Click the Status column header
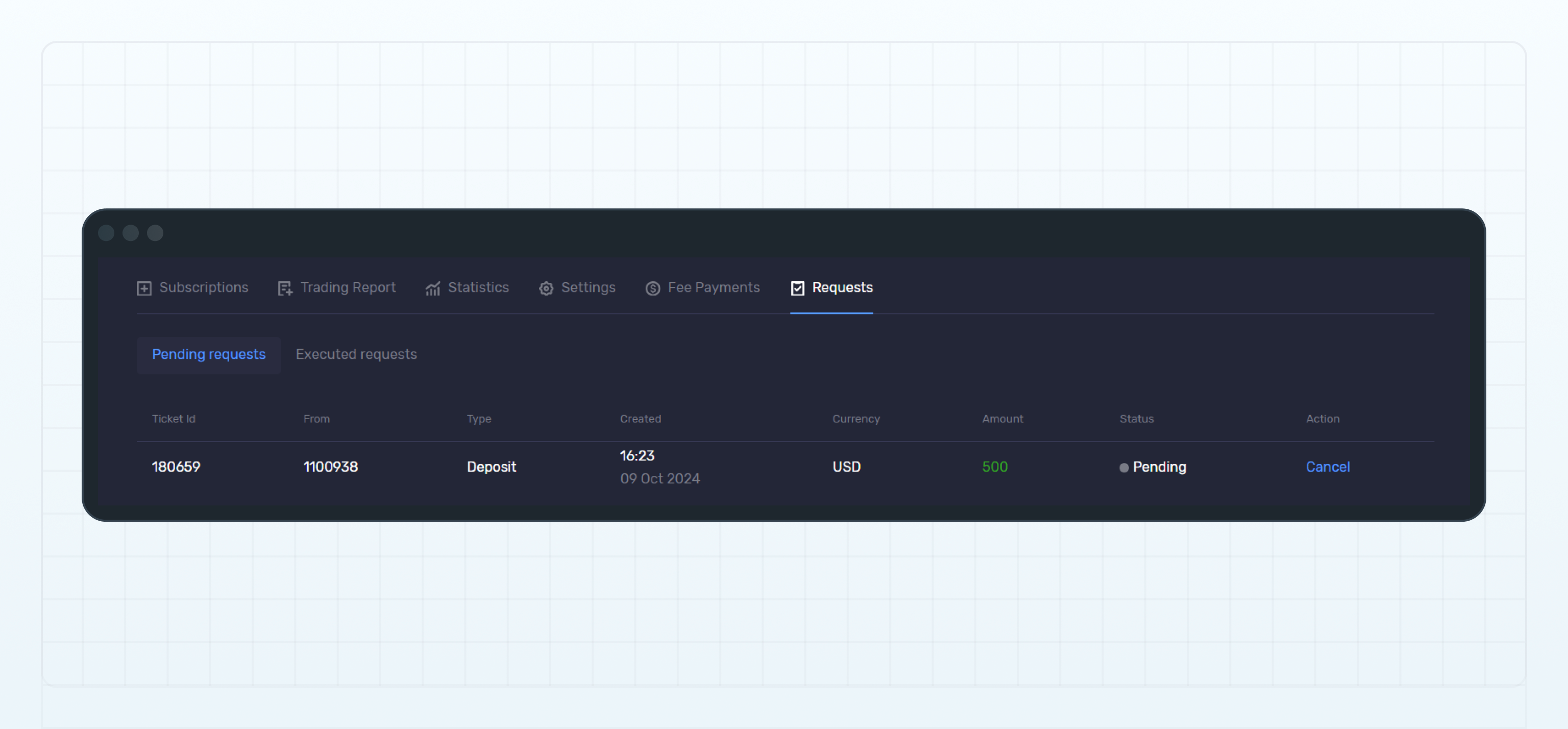Screen dimensions: 1568x729 click(1136, 419)
